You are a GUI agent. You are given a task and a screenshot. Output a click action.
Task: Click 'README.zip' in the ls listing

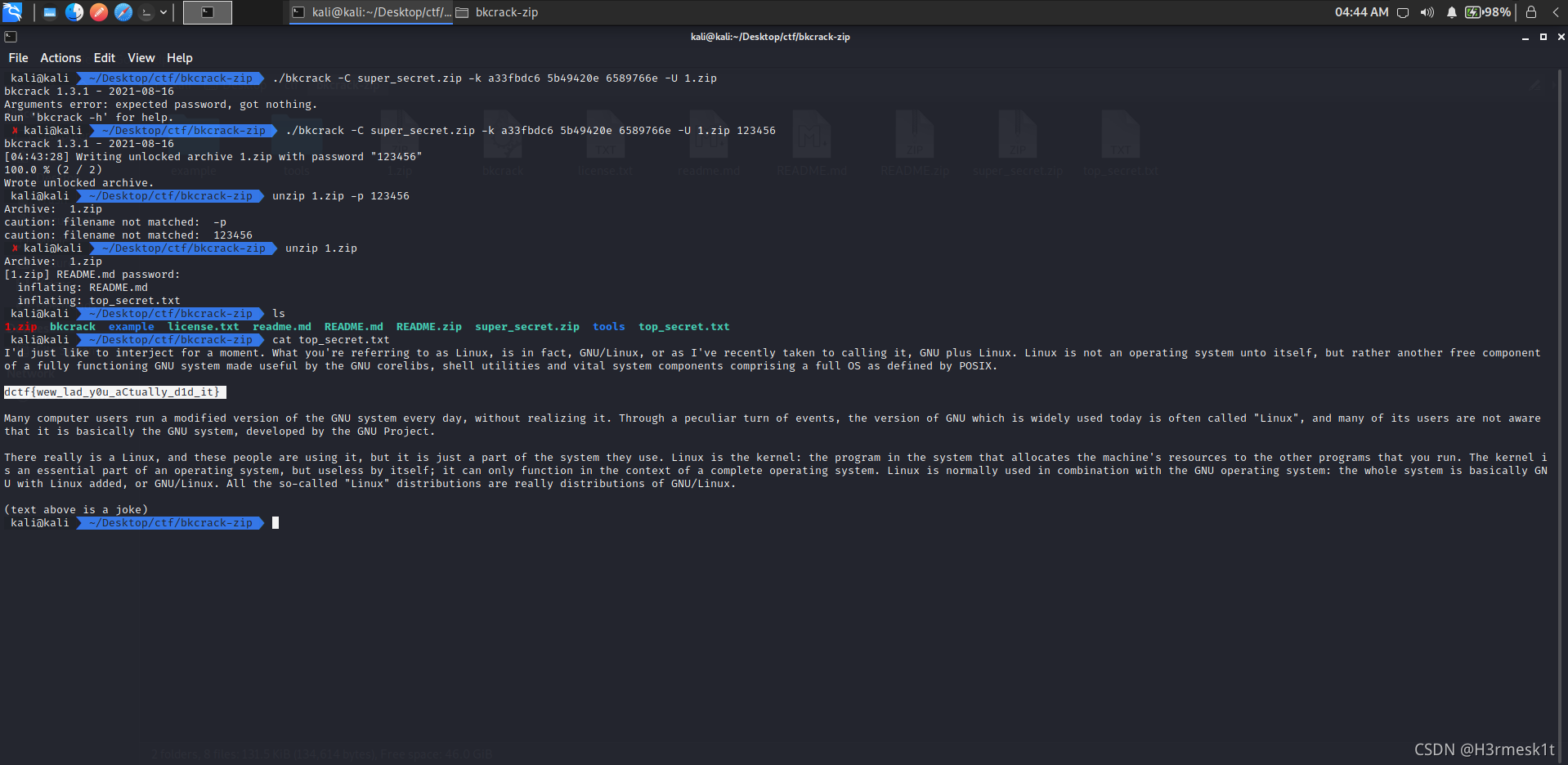click(x=429, y=327)
